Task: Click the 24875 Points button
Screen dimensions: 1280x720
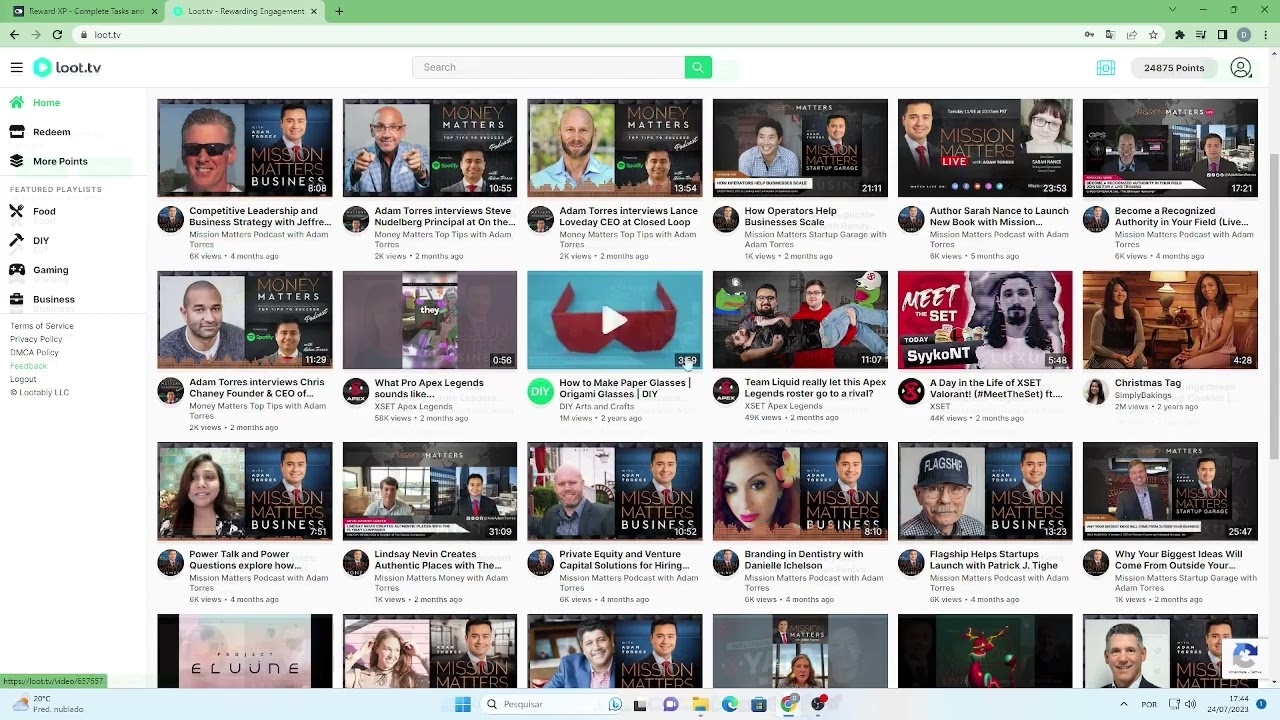Action: pos(1174,68)
